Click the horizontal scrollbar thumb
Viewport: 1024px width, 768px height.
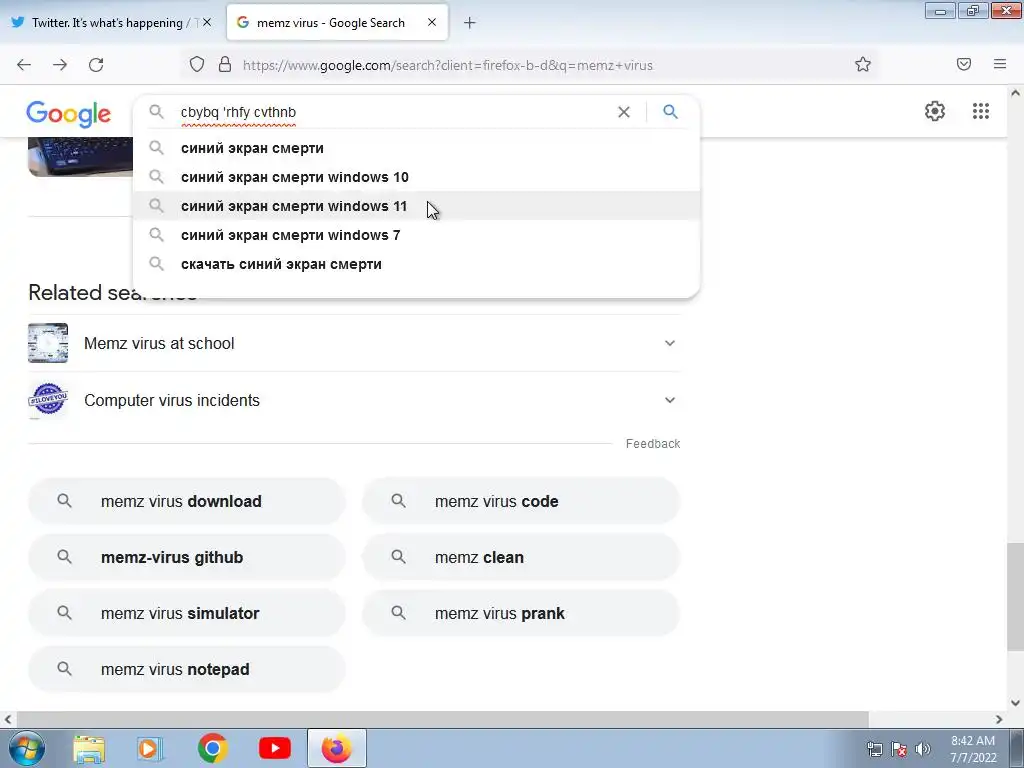pyautogui.click(x=443, y=719)
